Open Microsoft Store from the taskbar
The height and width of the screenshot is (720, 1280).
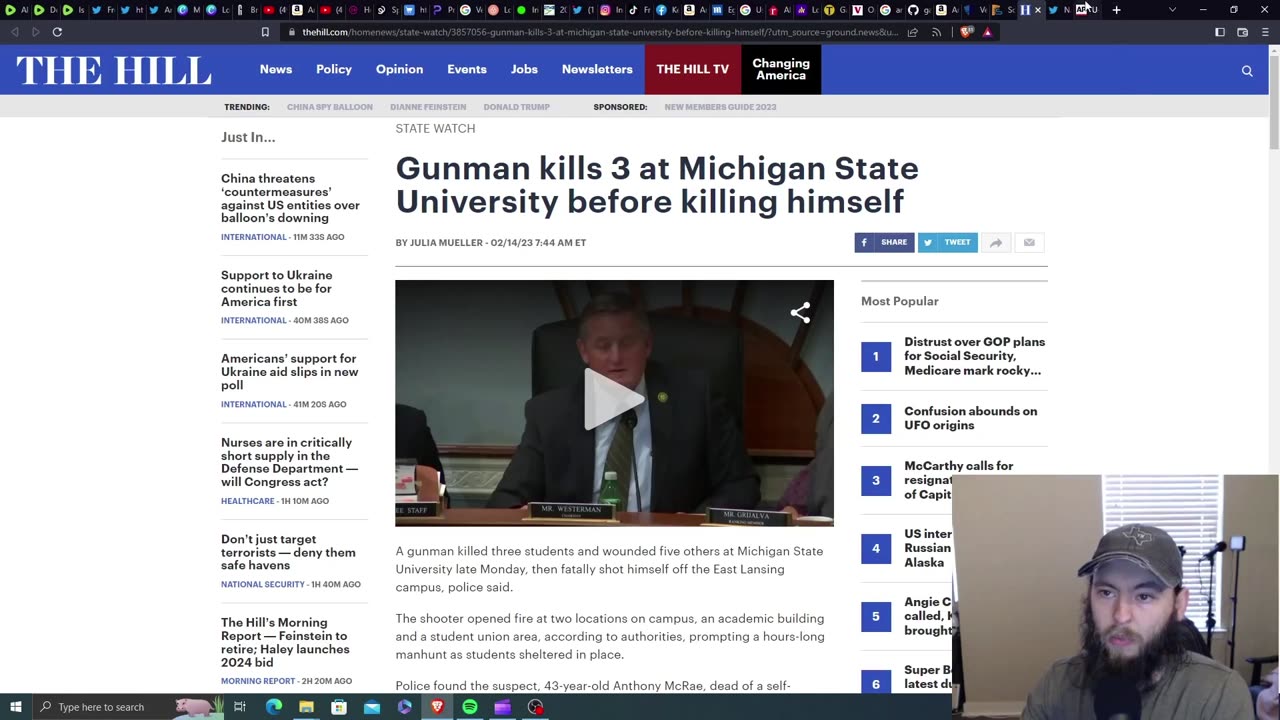click(339, 707)
